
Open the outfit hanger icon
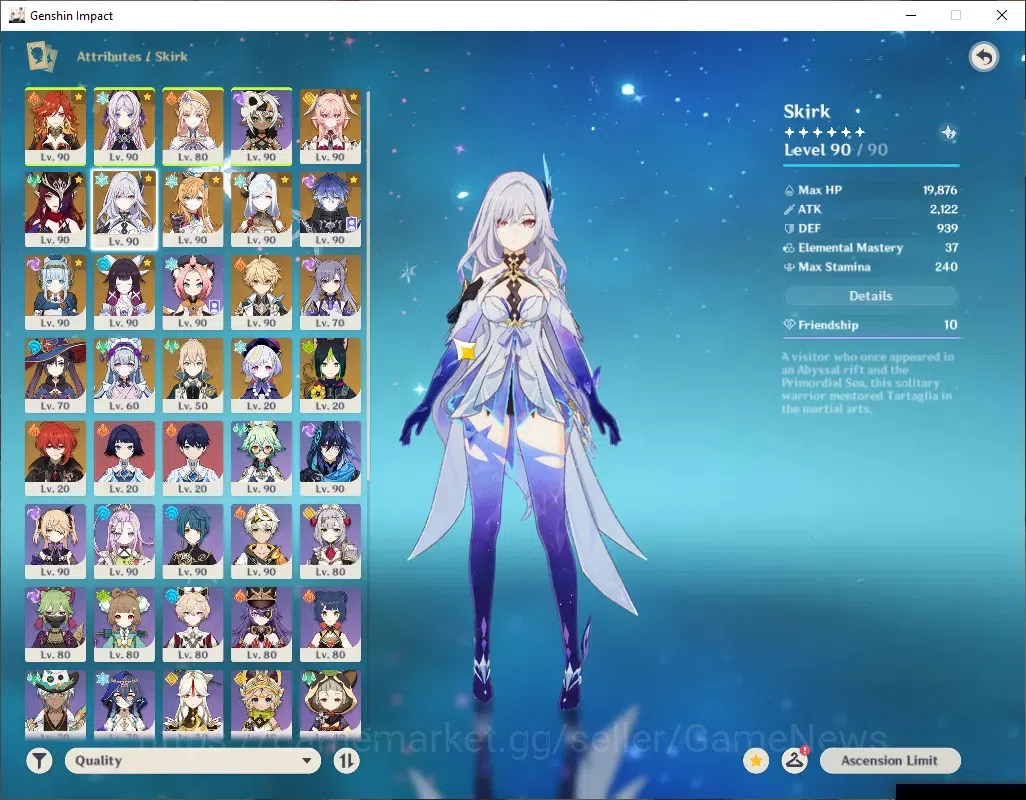[x=794, y=761]
